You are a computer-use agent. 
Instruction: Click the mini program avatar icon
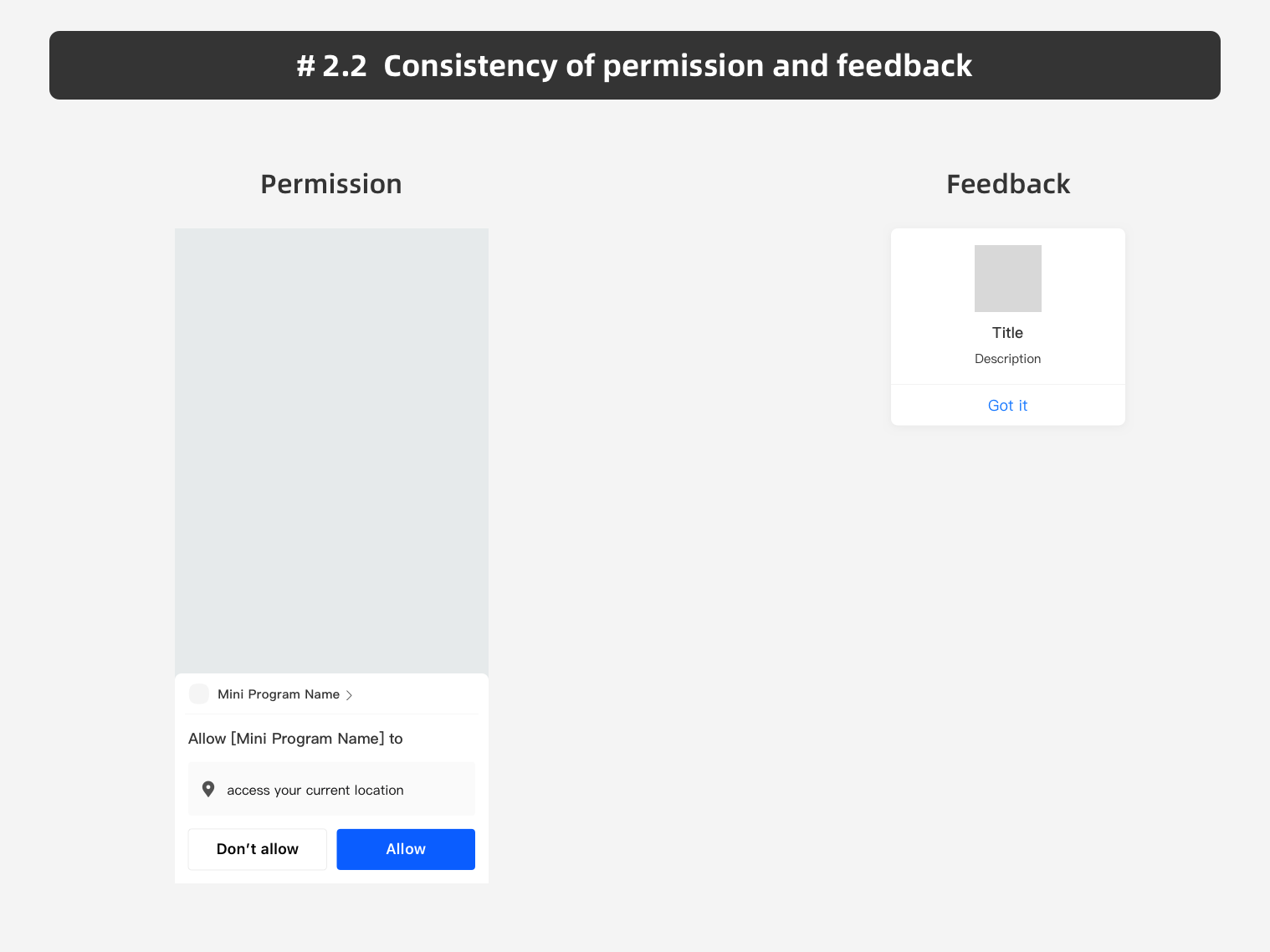click(x=199, y=694)
